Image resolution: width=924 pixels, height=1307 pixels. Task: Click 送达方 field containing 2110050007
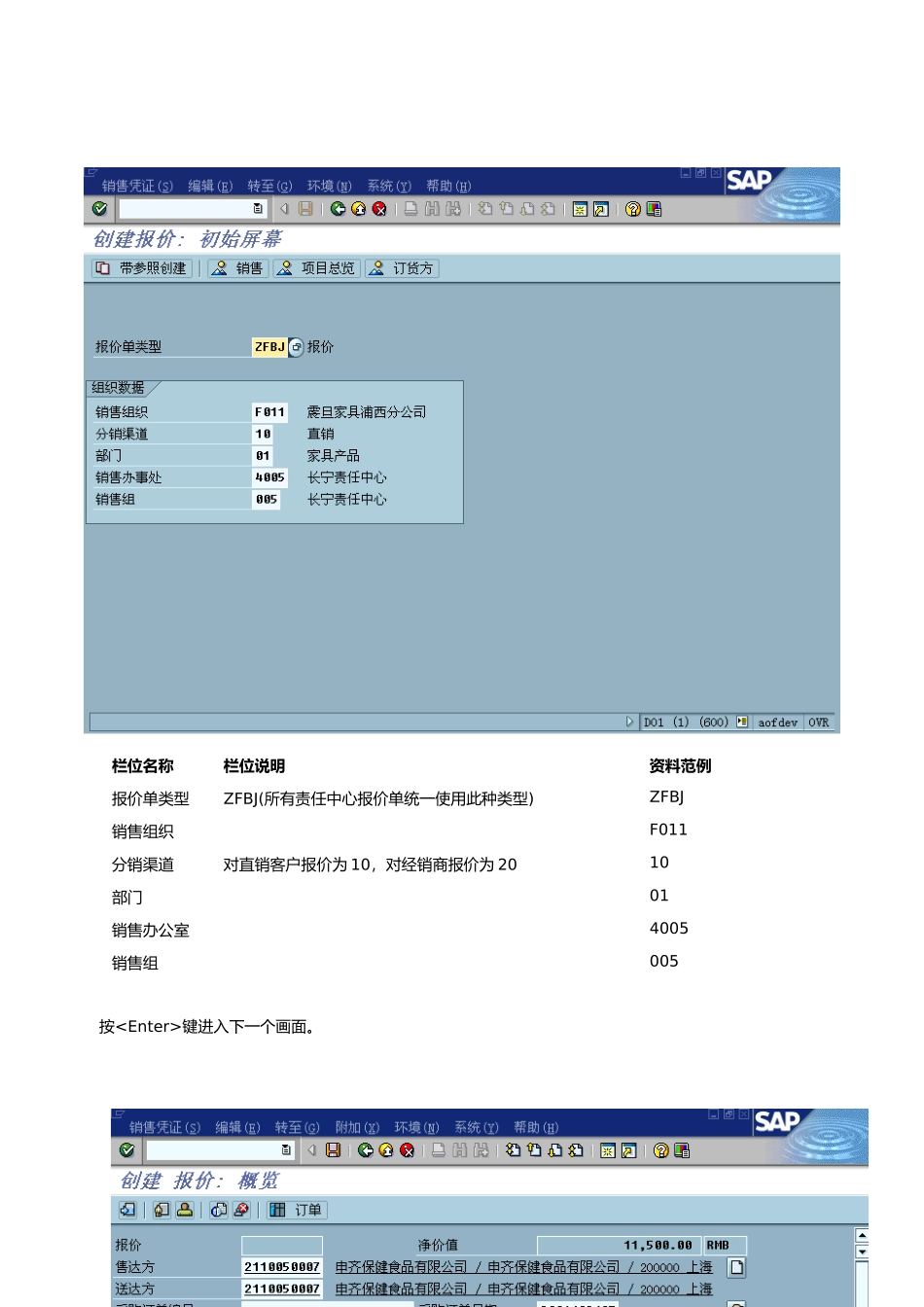(x=282, y=1289)
